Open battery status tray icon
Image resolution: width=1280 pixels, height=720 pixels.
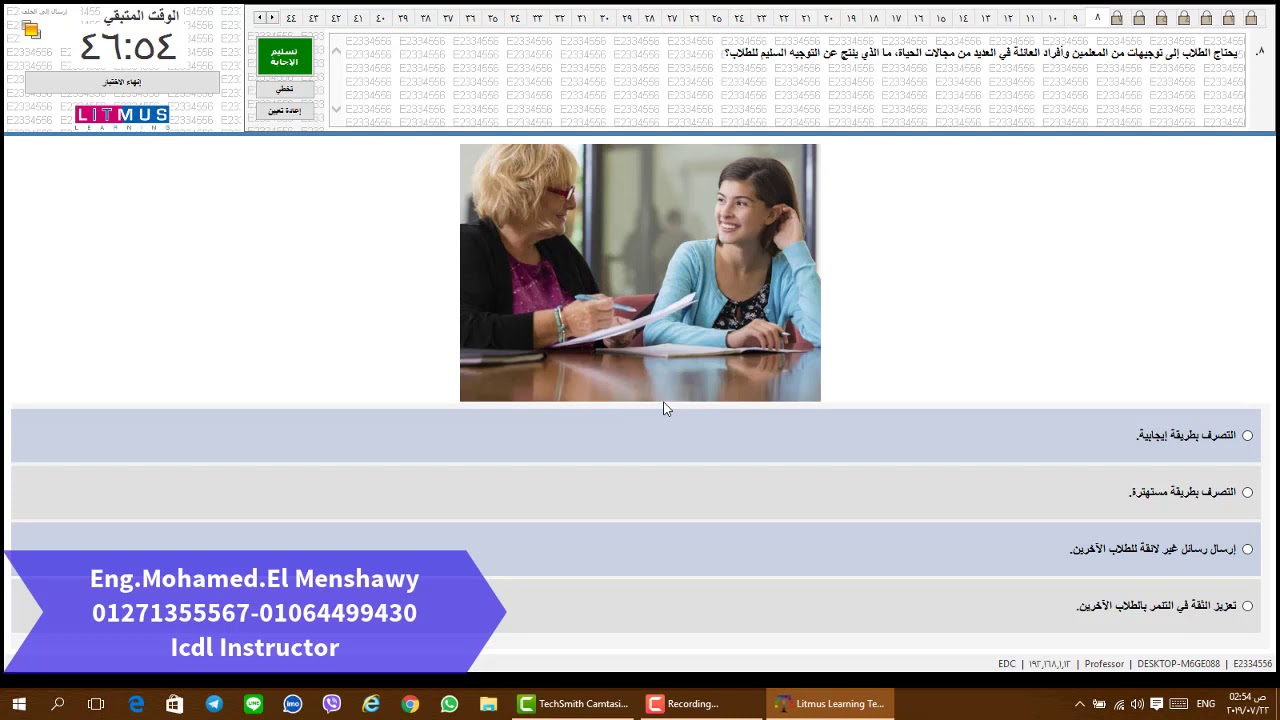(x=1099, y=704)
